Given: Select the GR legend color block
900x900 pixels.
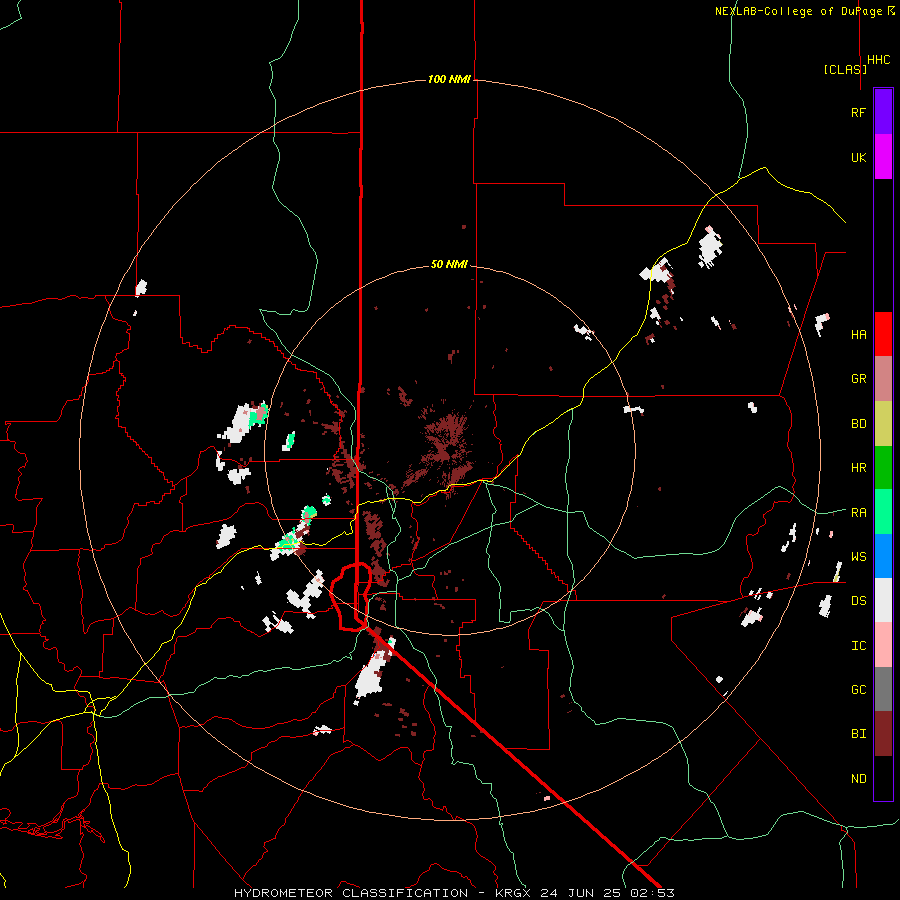Looking at the screenshot, I should 883,379.
